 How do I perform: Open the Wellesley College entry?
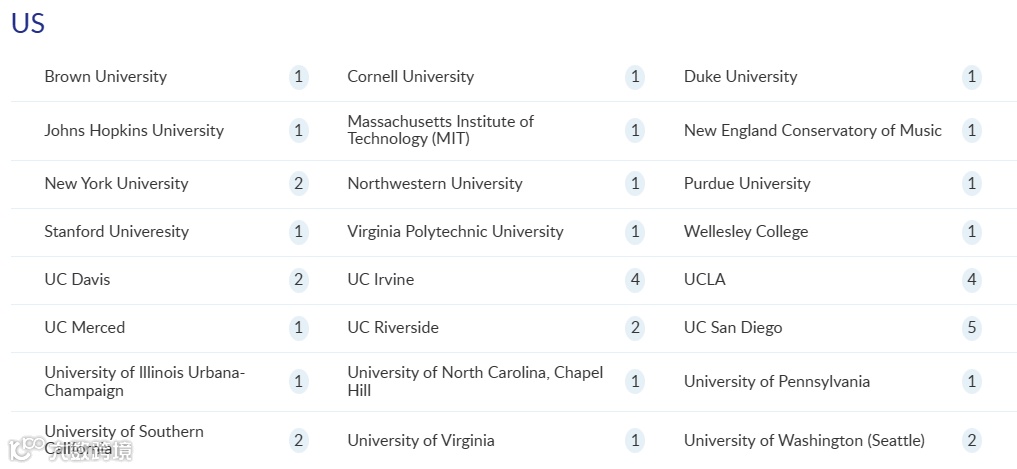click(746, 232)
